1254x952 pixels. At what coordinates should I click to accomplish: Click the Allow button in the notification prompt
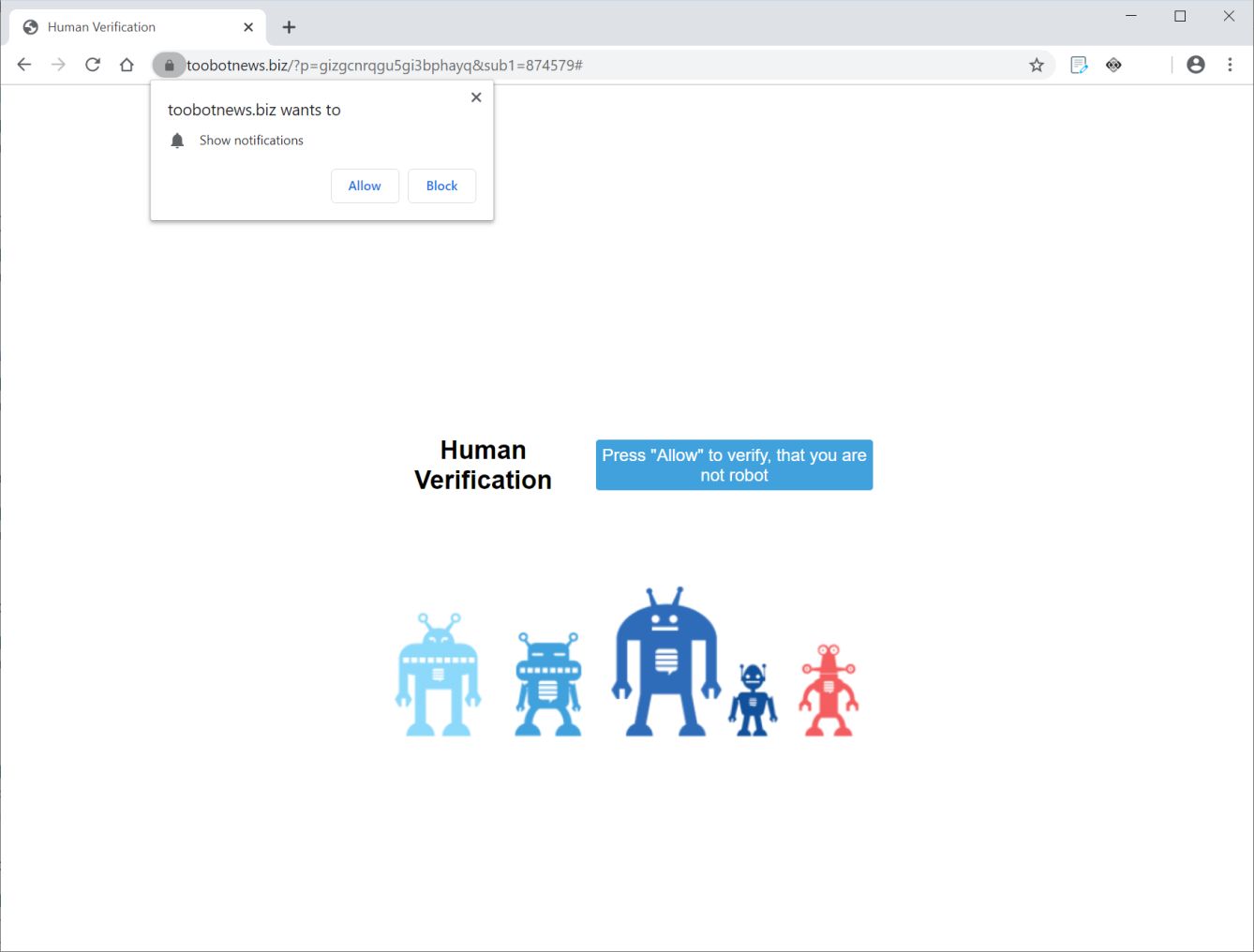pyautogui.click(x=365, y=186)
